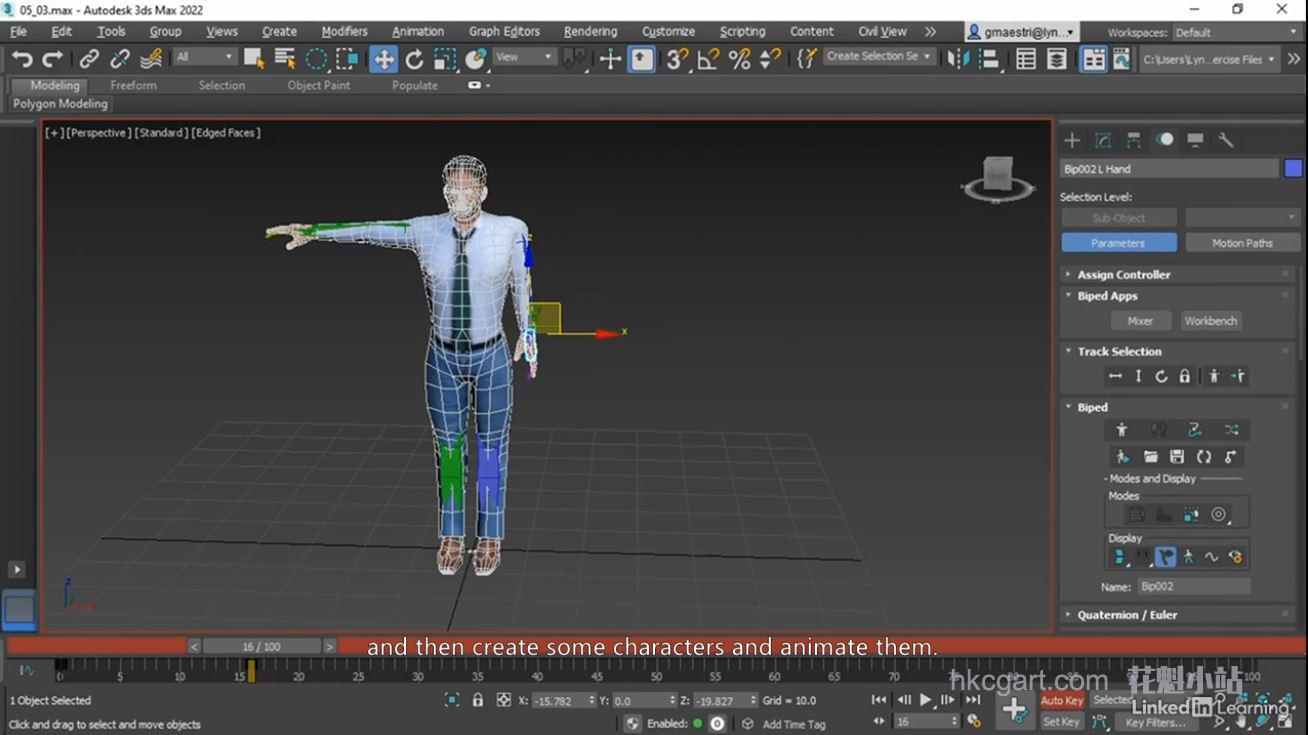Activate the Select and Link tool
This screenshot has height=735, width=1308.
(x=89, y=59)
